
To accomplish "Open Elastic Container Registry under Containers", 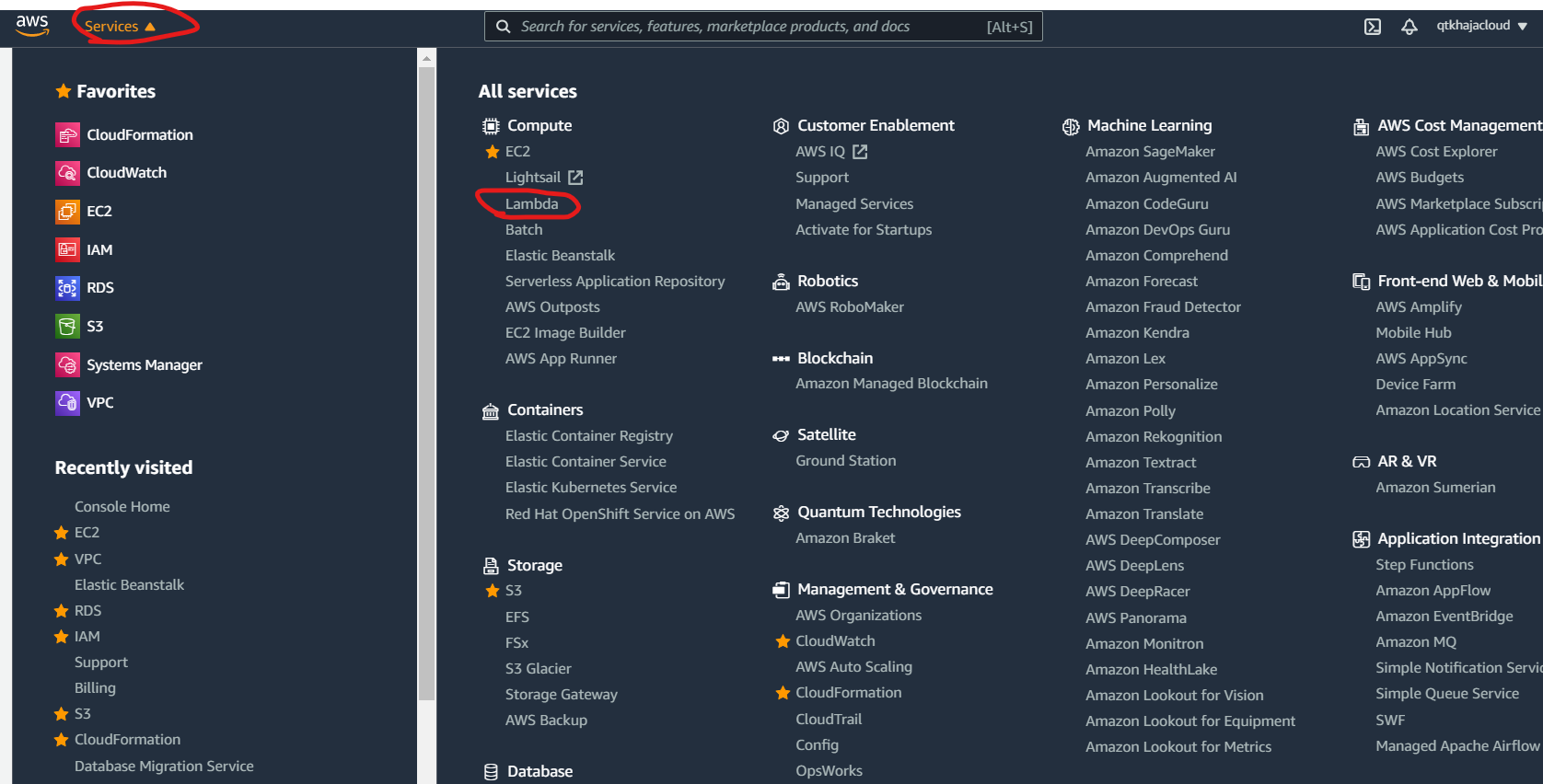I will (589, 436).
